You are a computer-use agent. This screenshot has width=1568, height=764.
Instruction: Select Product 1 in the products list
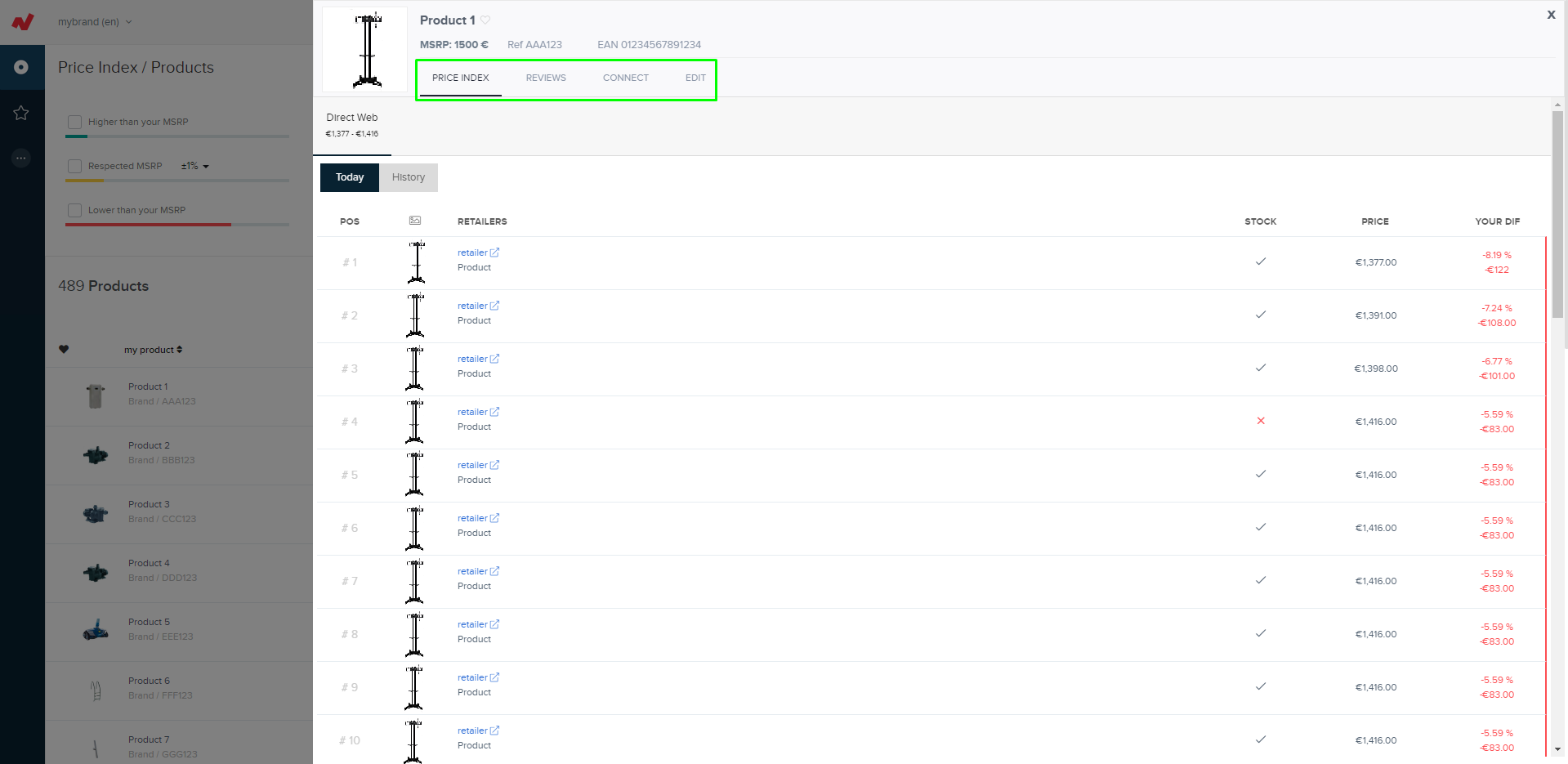(x=179, y=396)
